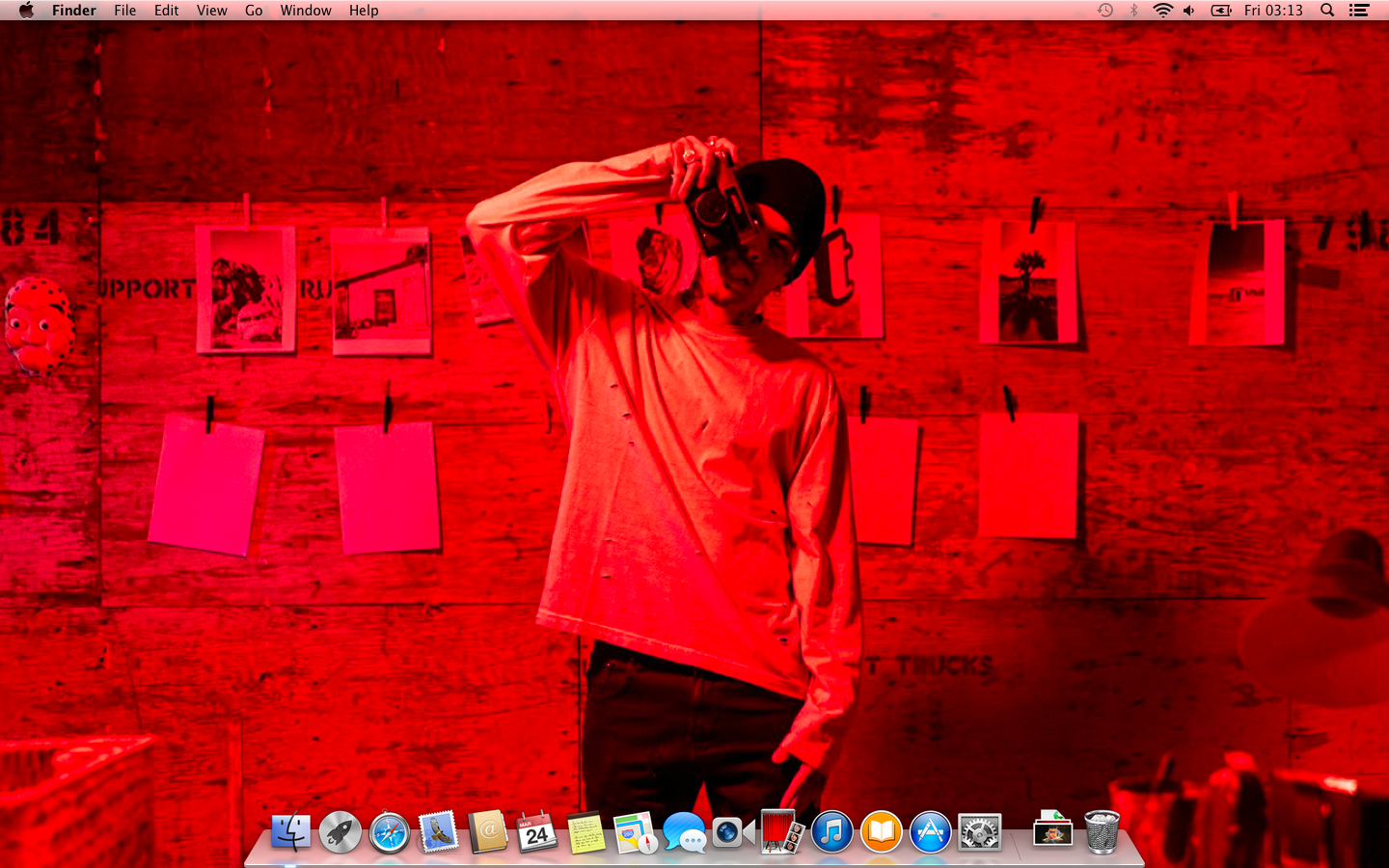Click the clock showing Fri 03:13
The width and height of the screenshot is (1389, 868).
(x=1273, y=11)
